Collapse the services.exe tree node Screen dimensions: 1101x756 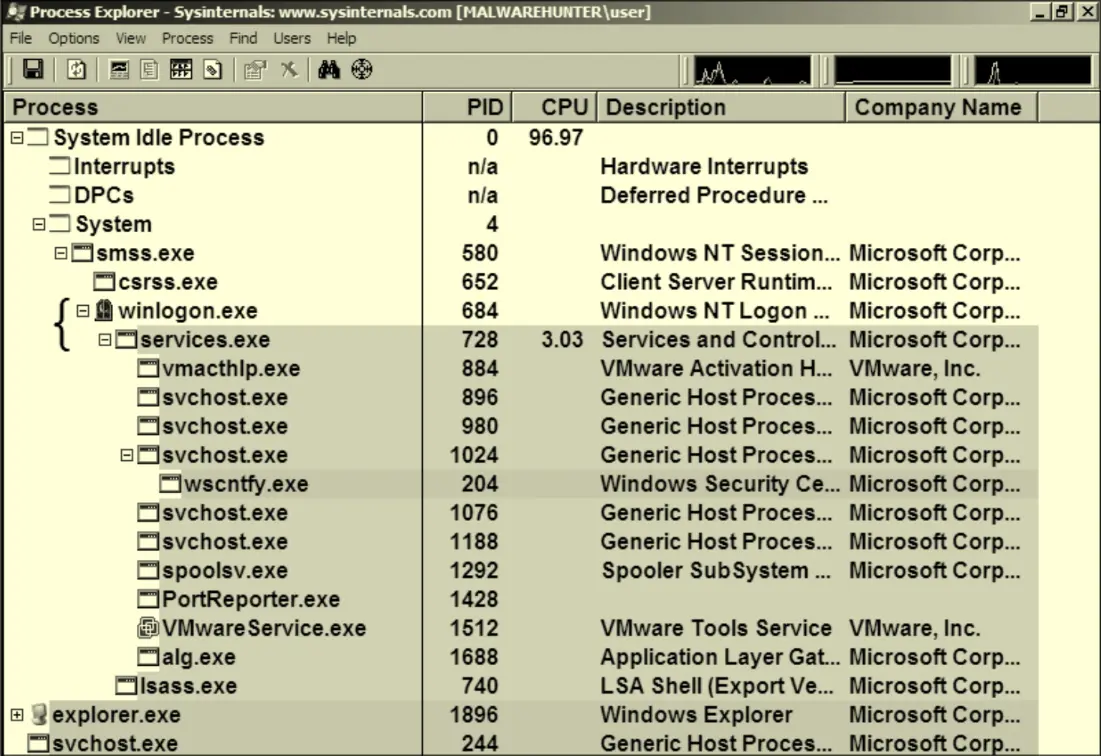[x=105, y=340]
